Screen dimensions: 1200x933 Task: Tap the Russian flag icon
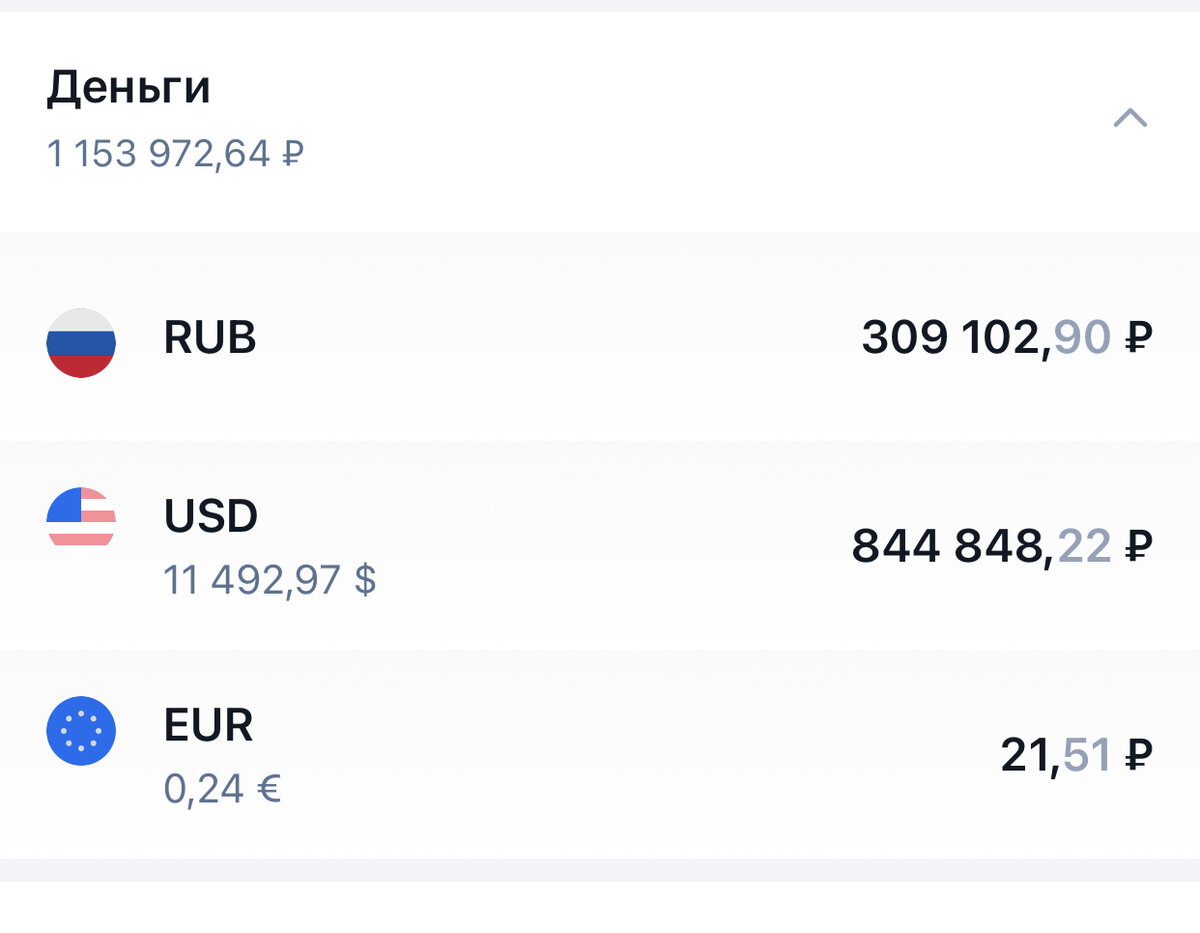(x=81, y=343)
